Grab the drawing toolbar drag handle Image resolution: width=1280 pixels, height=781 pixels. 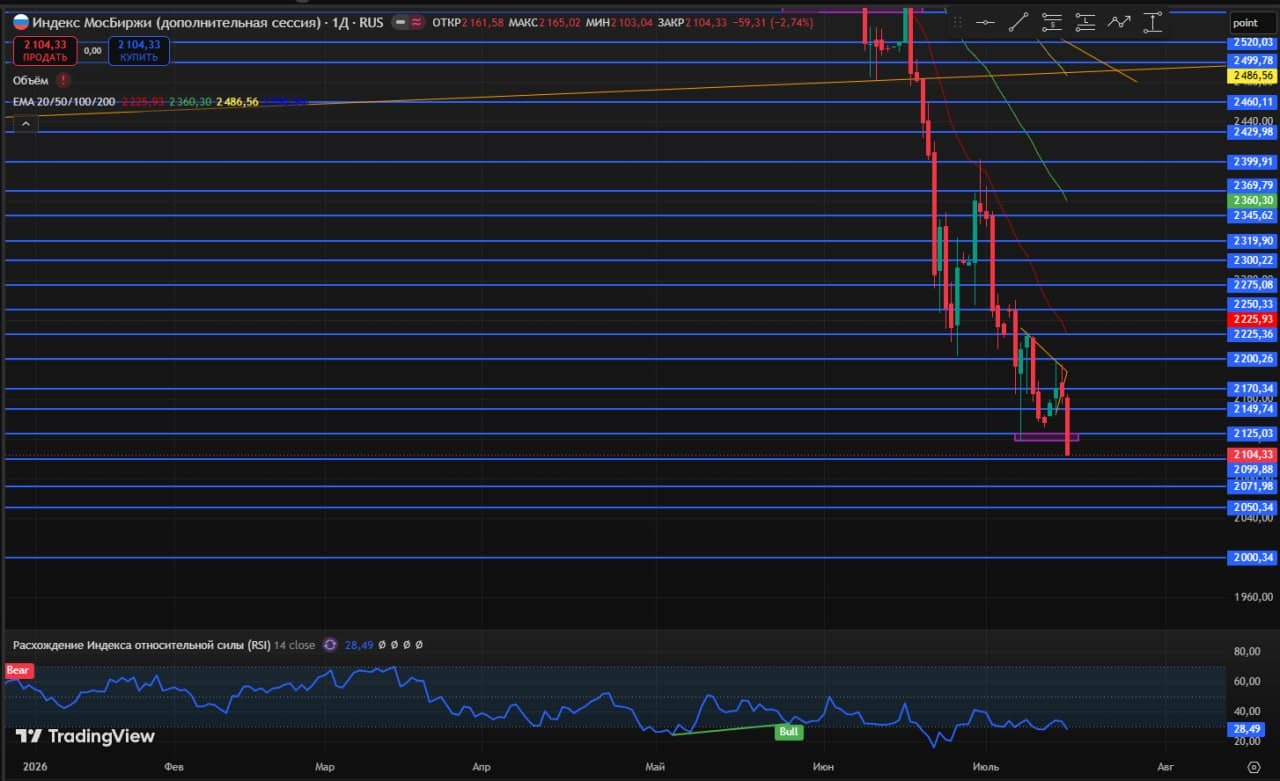[x=958, y=22]
